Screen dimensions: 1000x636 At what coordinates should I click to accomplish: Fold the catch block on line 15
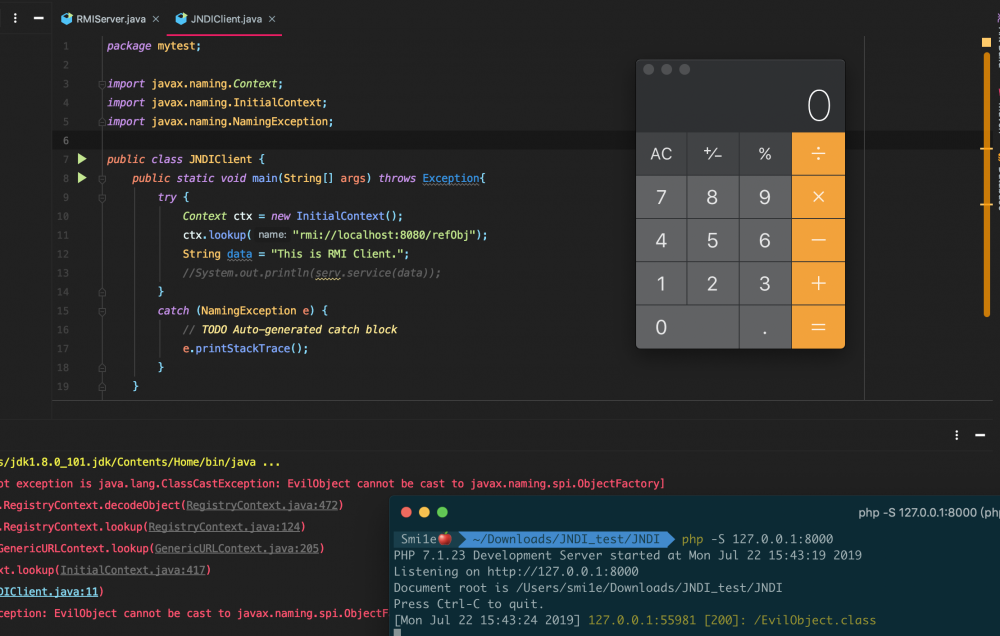[102, 311]
